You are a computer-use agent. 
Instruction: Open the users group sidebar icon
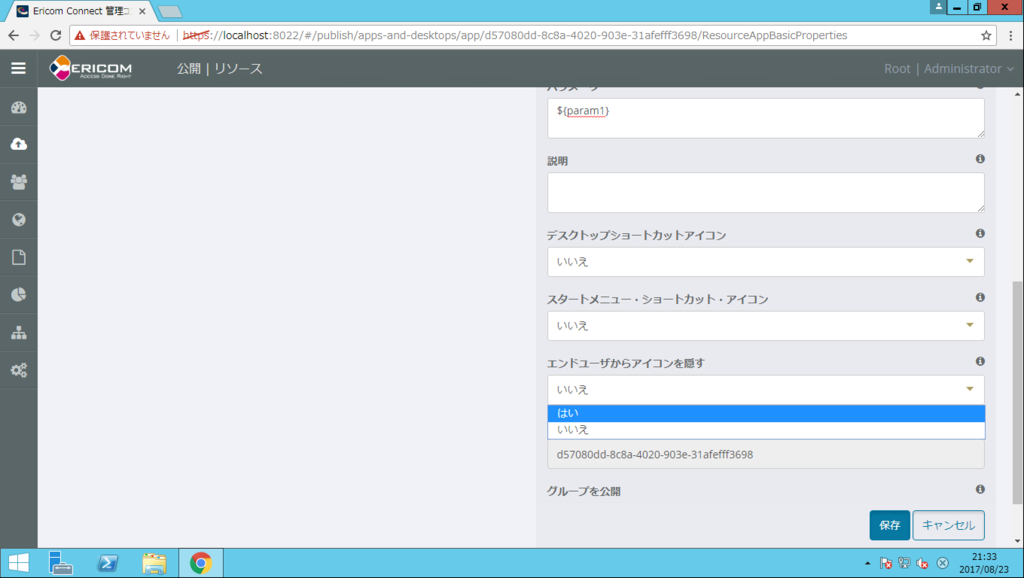tap(18, 182)
